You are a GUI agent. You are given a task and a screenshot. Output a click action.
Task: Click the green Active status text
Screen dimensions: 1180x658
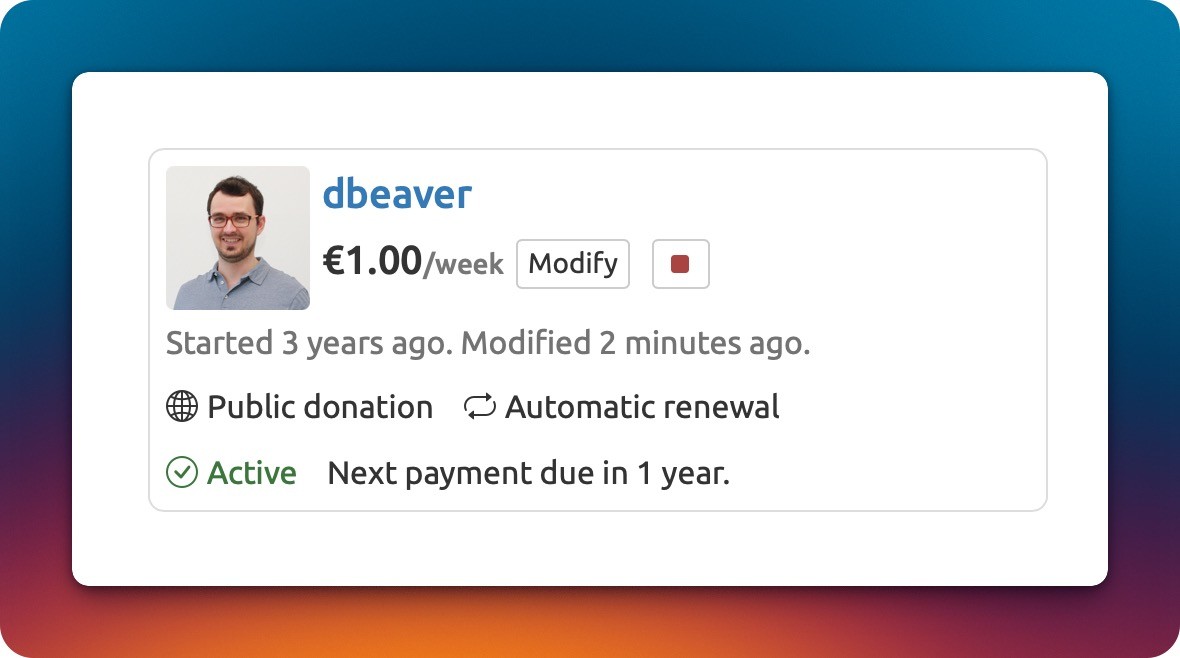[x=252, y=472]
